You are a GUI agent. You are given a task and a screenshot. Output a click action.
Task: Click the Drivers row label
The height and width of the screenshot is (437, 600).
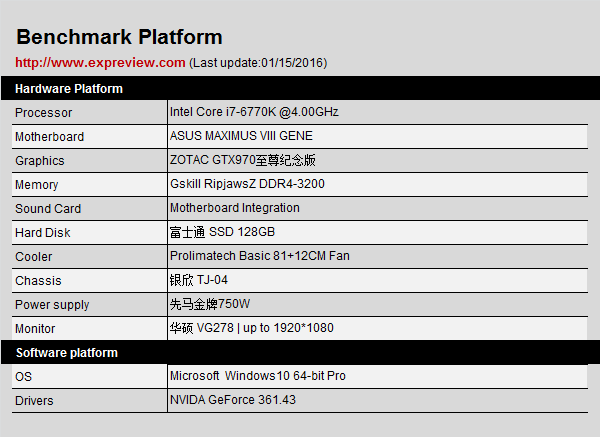tap(34, 401)
